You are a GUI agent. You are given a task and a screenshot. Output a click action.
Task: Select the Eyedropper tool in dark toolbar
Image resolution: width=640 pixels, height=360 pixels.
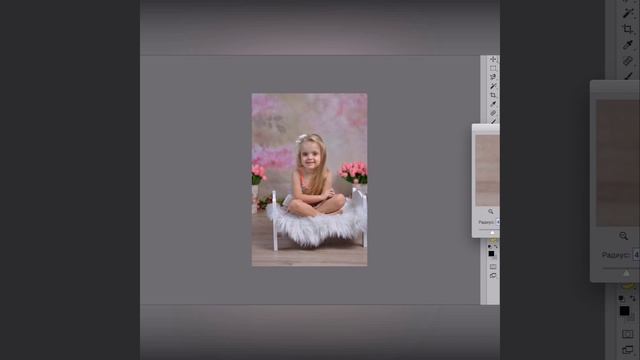tap(628, 45)
